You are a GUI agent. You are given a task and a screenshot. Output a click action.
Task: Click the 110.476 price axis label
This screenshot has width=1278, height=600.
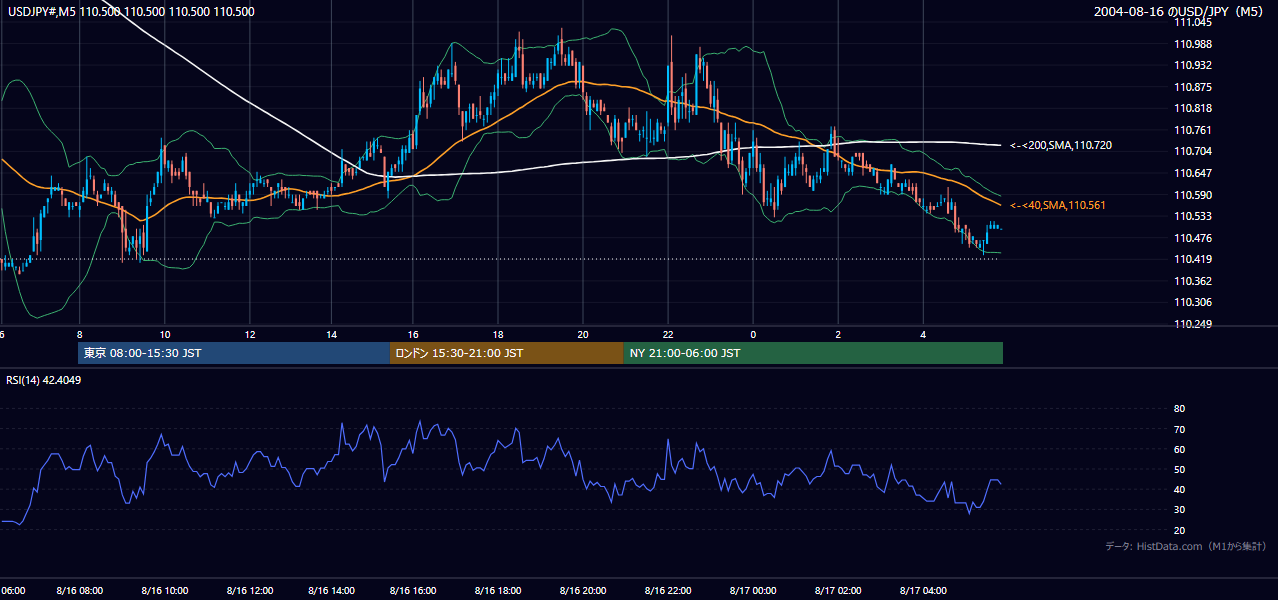[x=1194, y=238]
